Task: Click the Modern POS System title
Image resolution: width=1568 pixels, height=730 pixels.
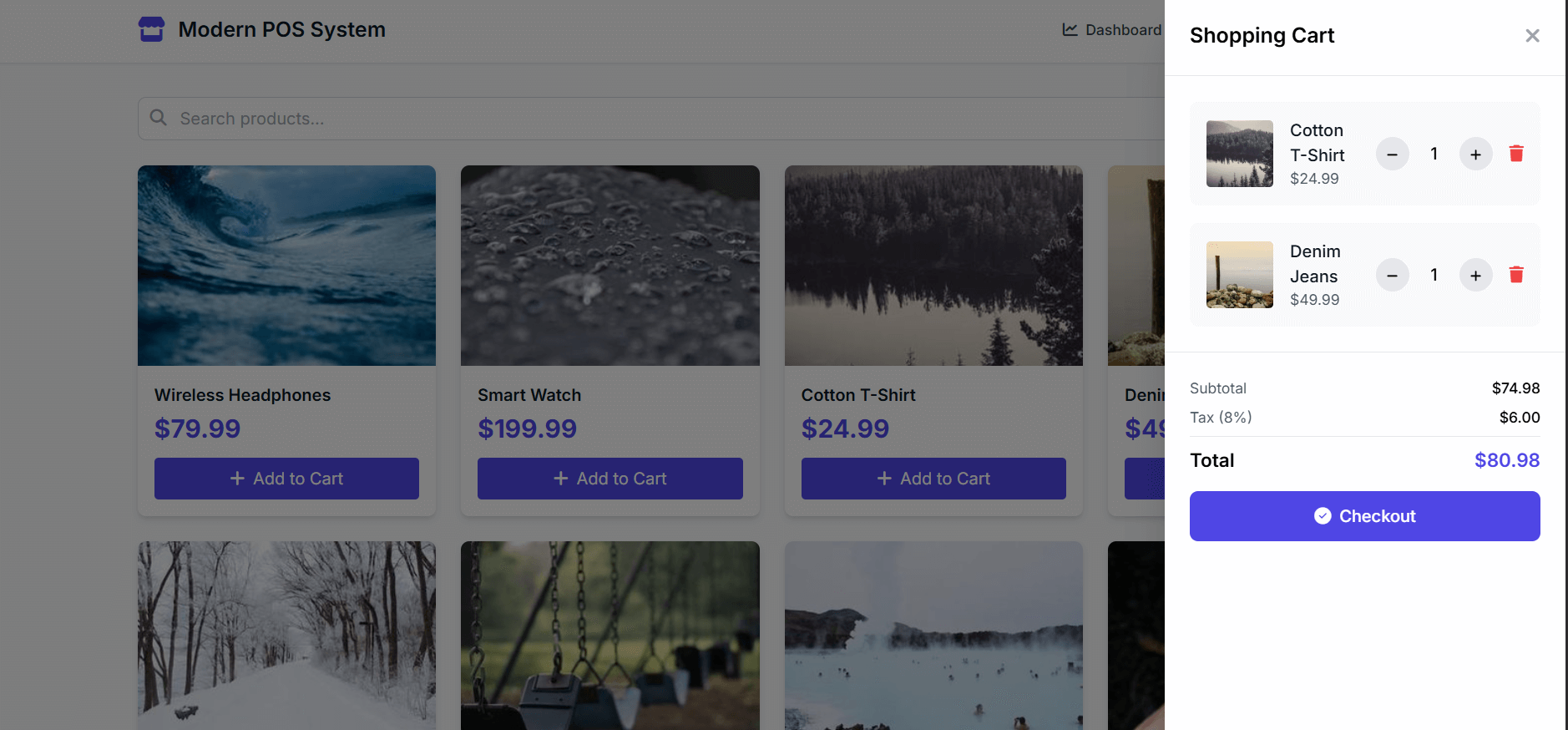Action: coord(281,30)
